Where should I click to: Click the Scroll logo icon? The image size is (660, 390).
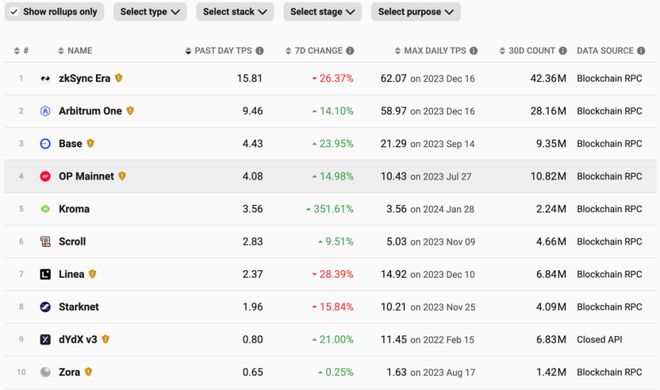point(45,241)
